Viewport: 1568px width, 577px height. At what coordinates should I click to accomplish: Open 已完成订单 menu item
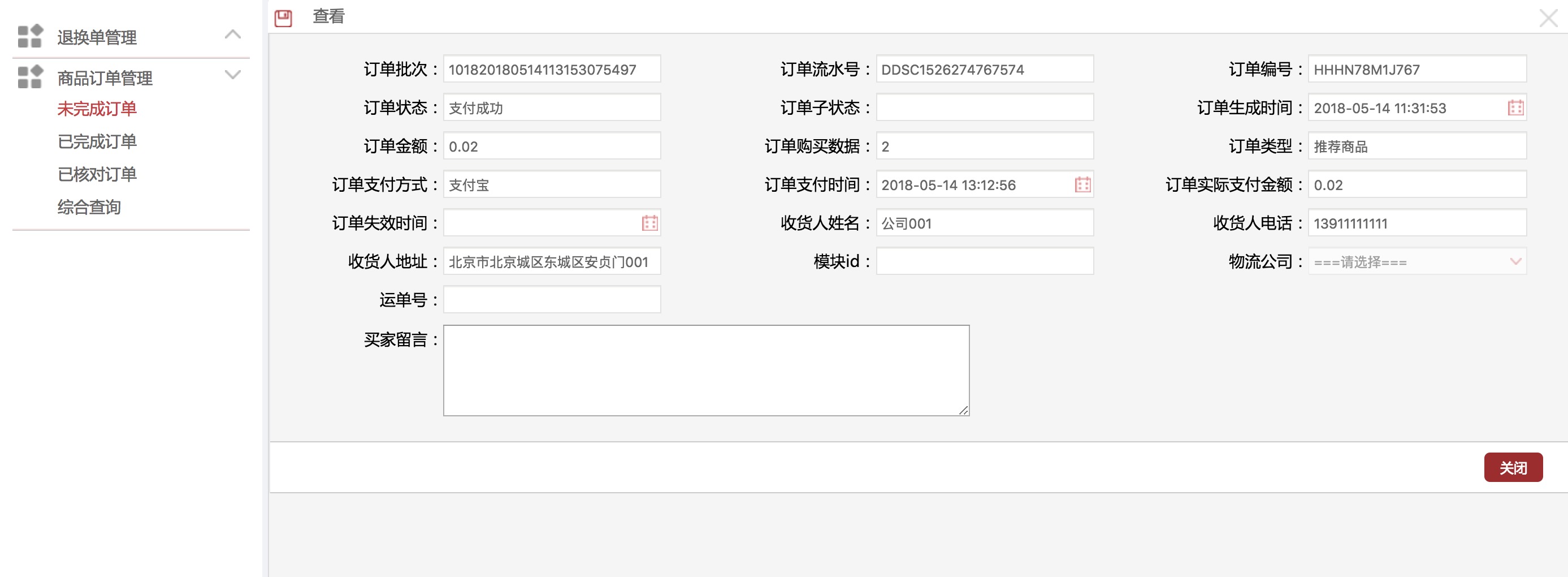pos(97,142)
